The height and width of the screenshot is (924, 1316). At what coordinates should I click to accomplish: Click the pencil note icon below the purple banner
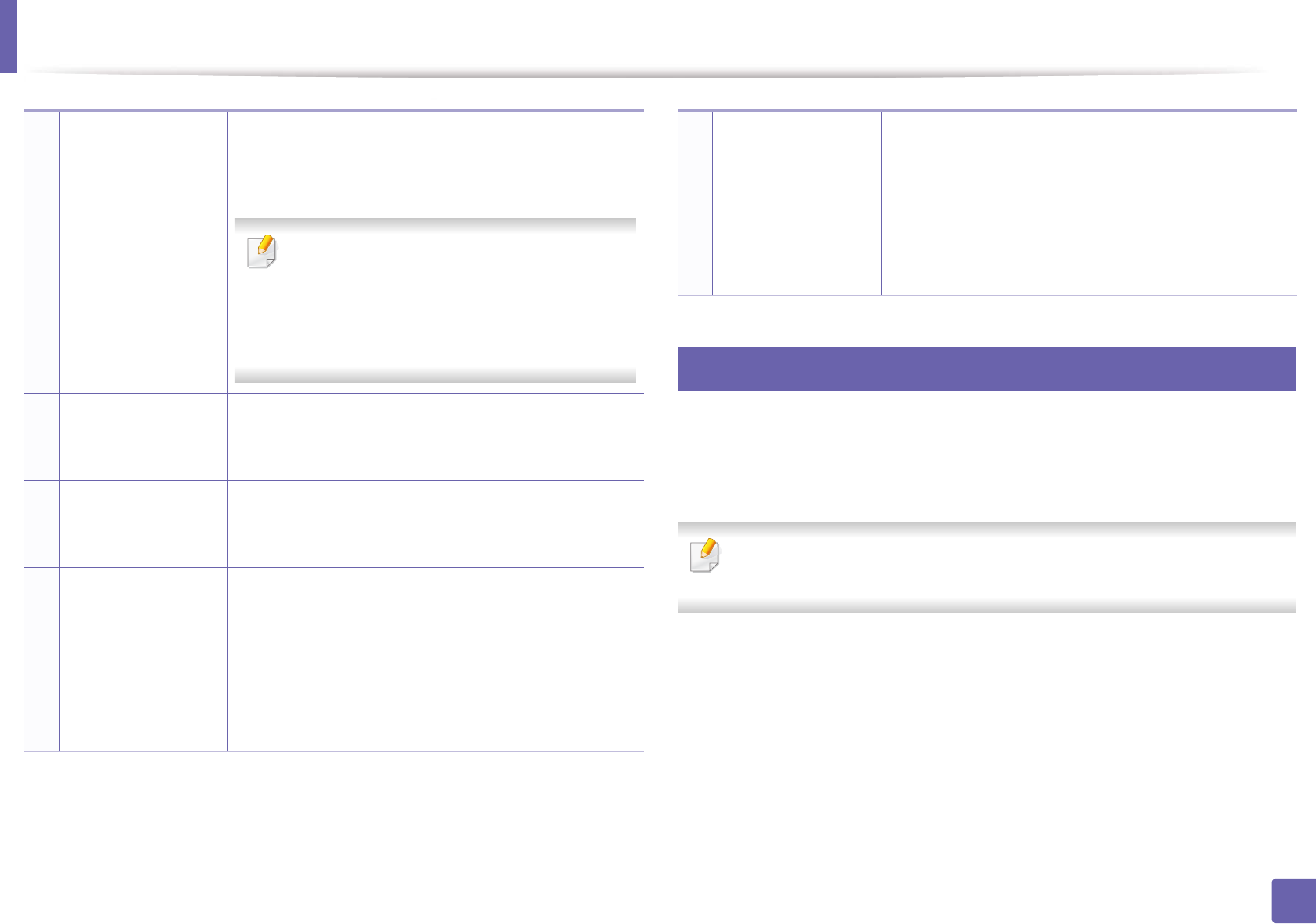704,555
